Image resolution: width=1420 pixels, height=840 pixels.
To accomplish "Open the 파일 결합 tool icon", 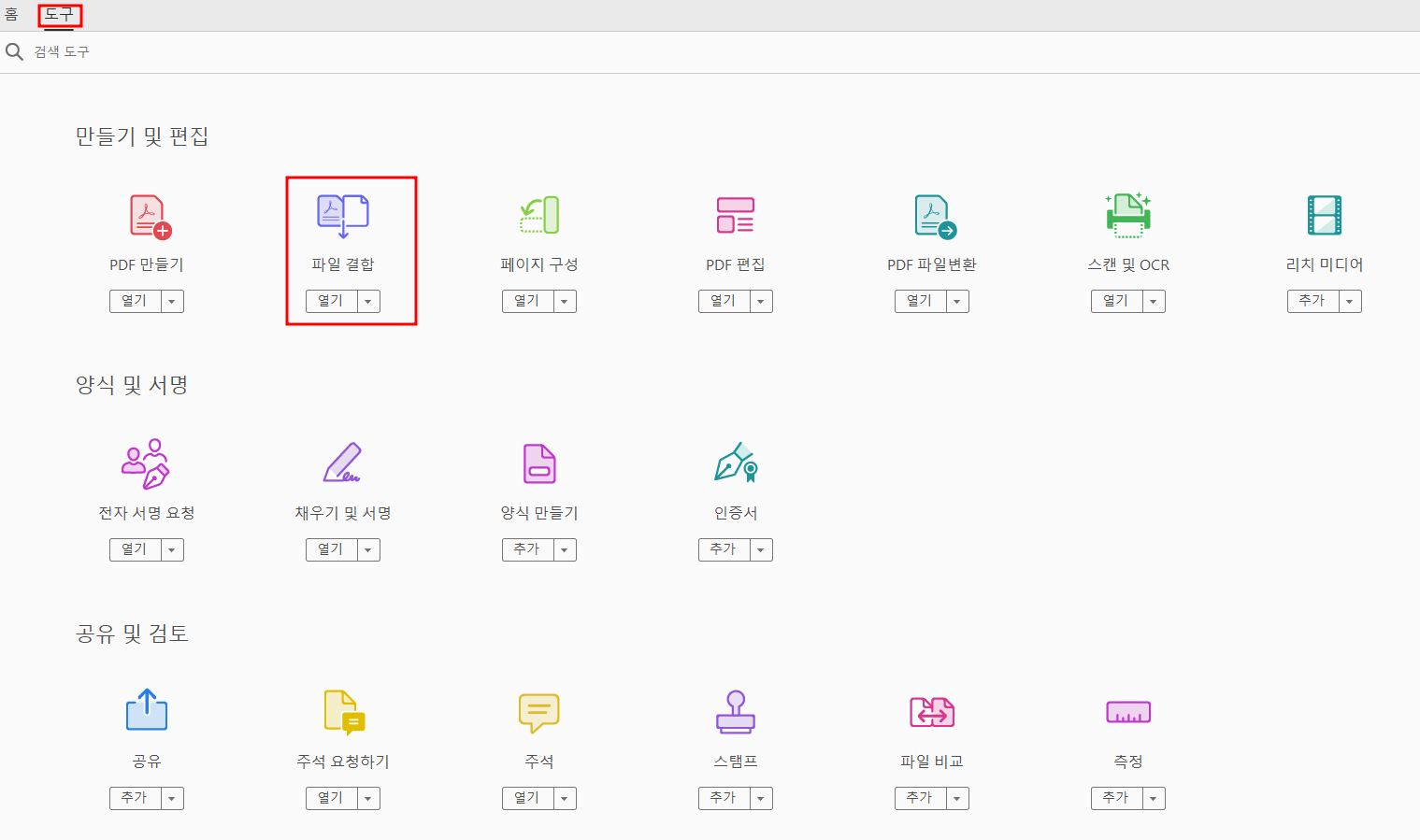I will click(x=342, y=215).
